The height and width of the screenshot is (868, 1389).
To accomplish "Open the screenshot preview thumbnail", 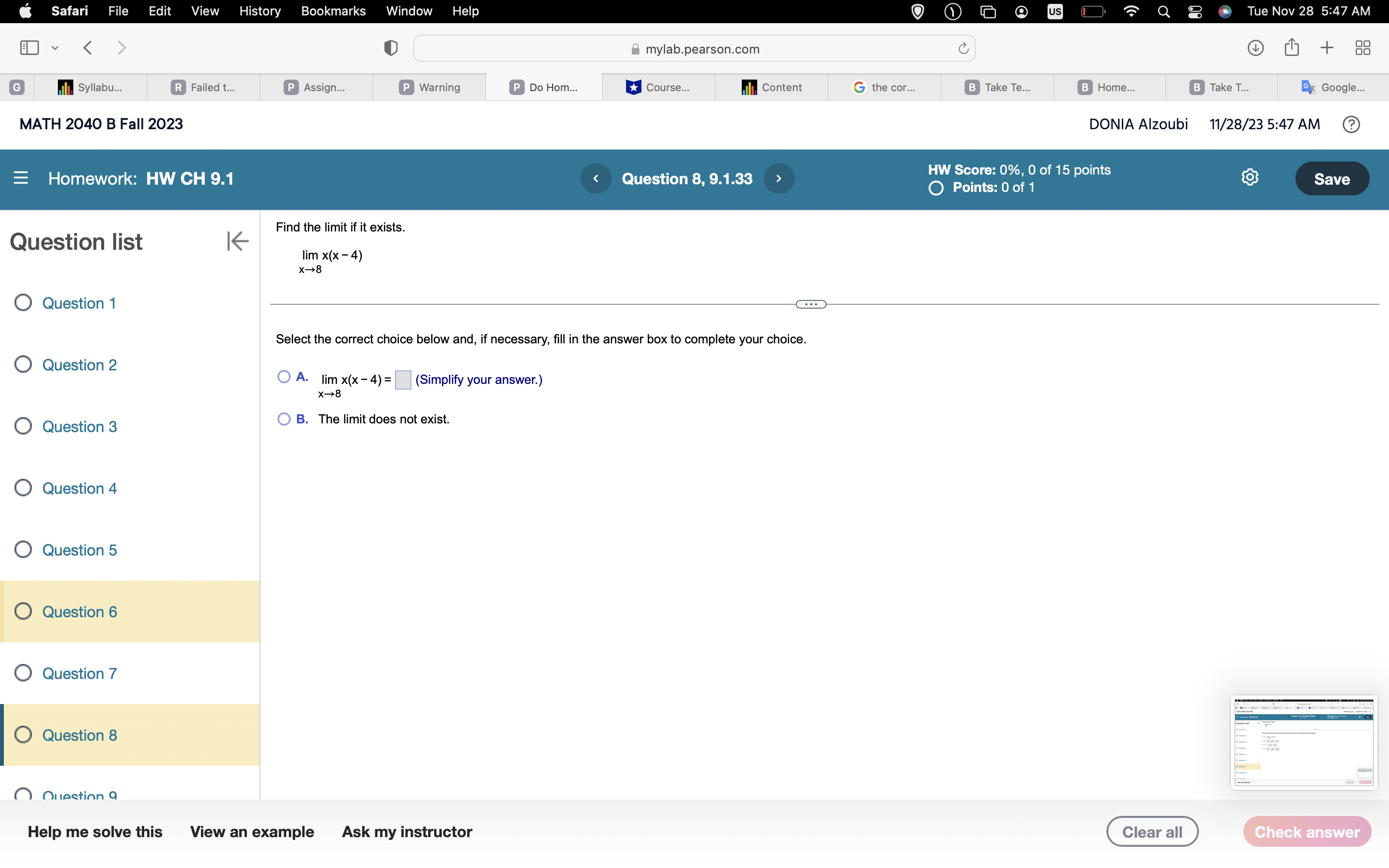I will point(1304,742).
